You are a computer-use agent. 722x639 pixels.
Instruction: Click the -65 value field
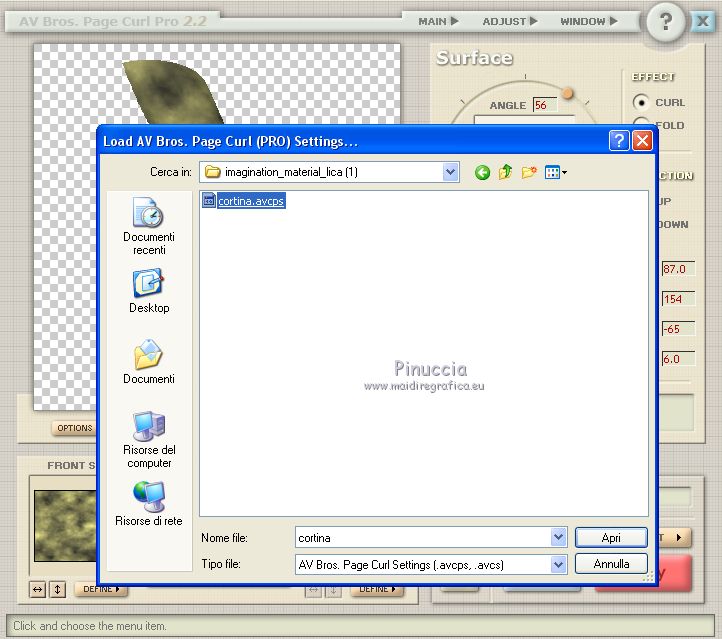coord(678,329)
